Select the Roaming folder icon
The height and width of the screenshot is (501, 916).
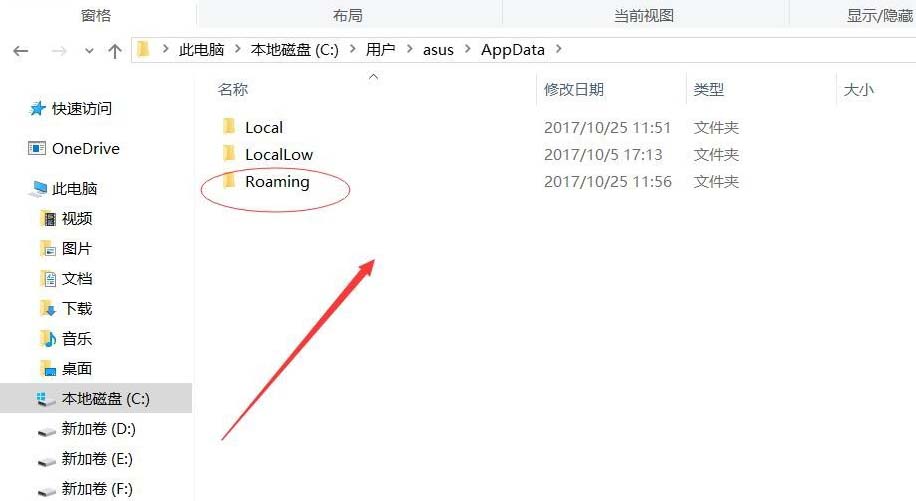click(x=229, y=181)
